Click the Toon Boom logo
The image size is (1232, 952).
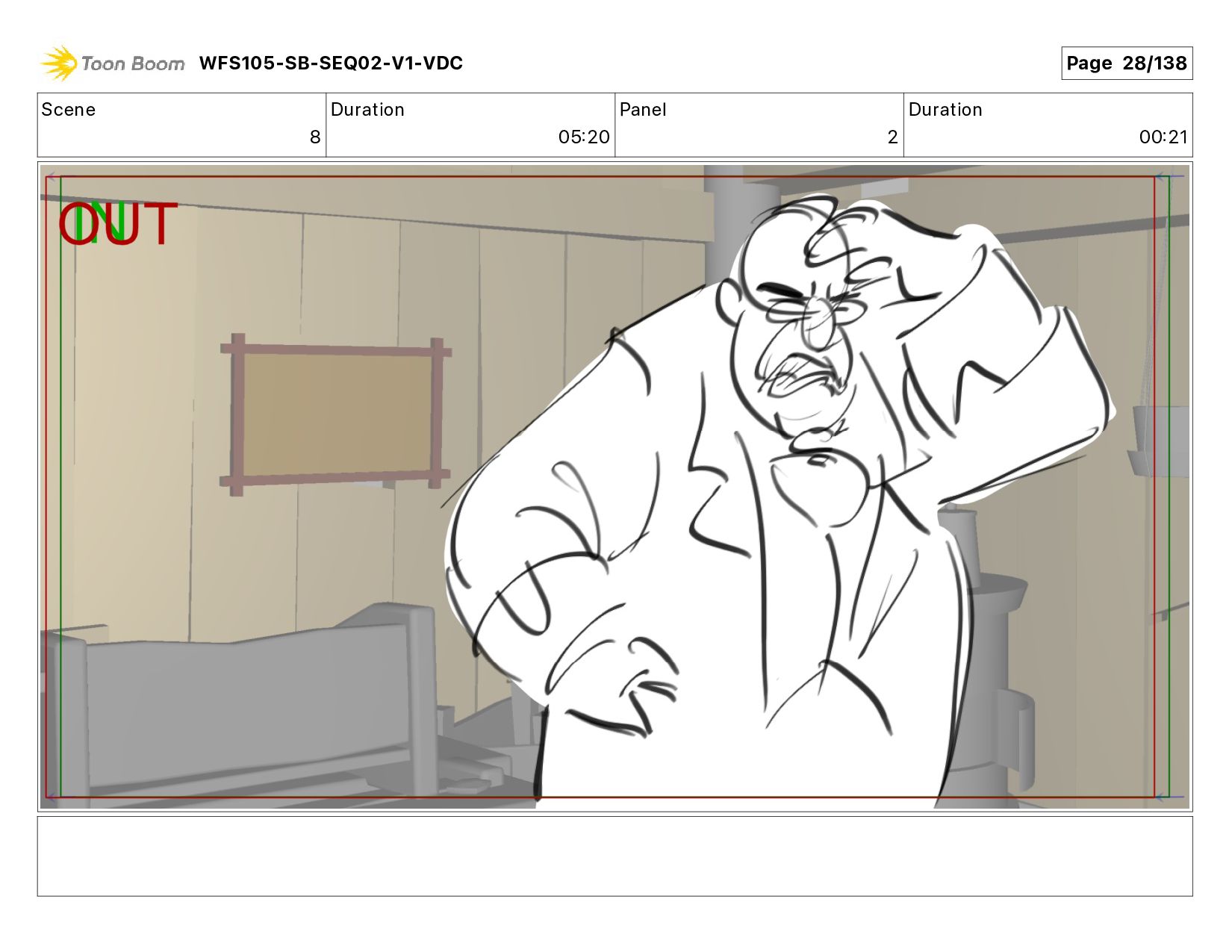[113, 63]
